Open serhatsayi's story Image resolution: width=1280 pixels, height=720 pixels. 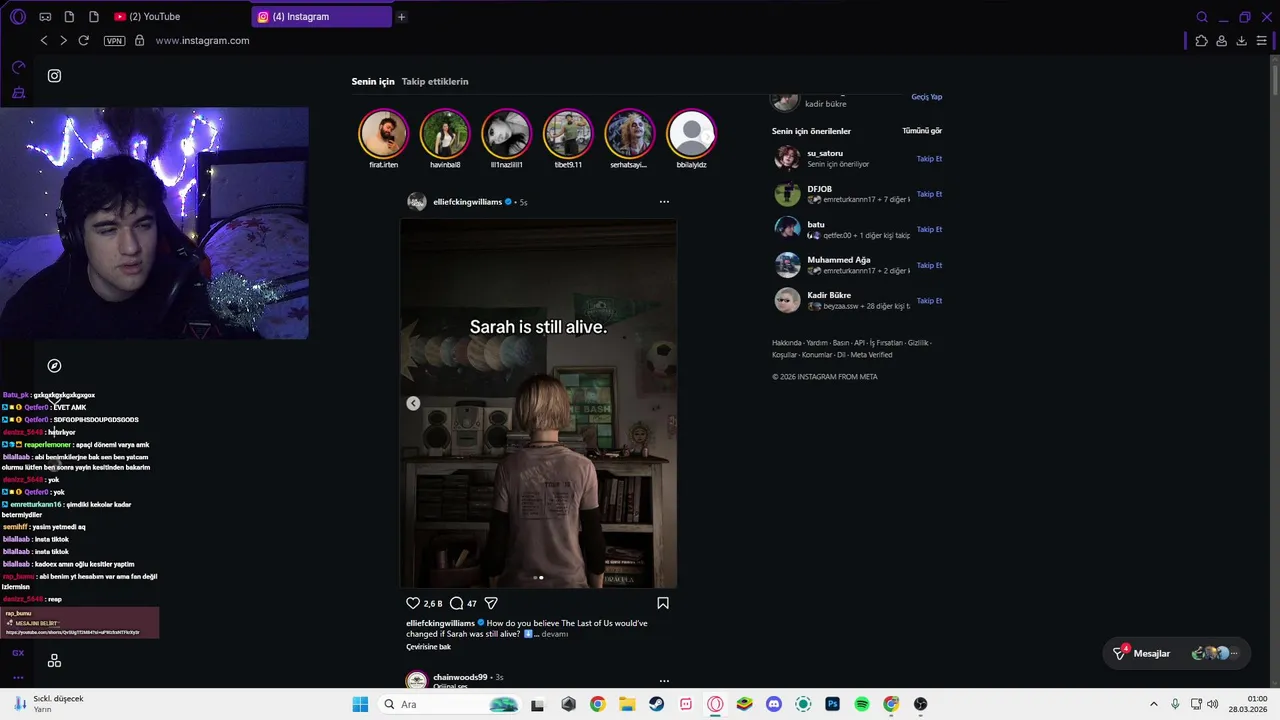pos(629,133)
